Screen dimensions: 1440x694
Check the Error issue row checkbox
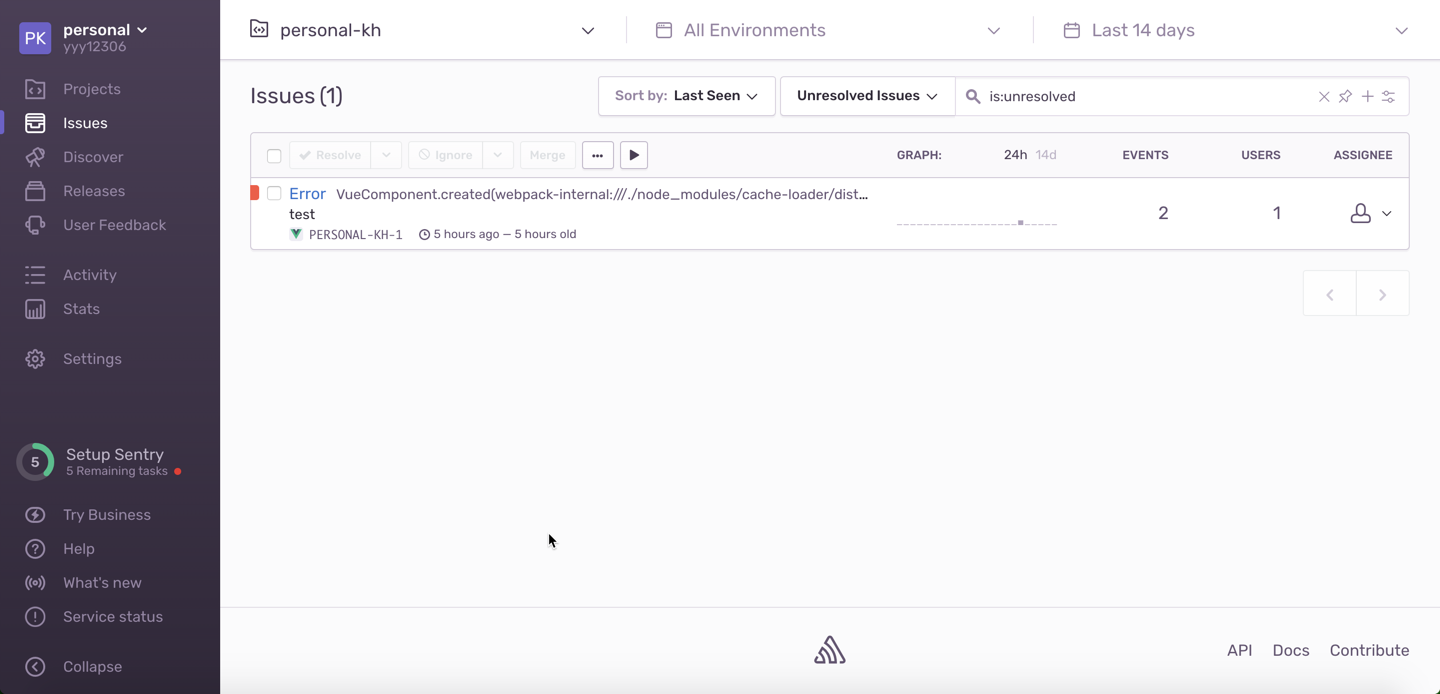click(x=274, y=194)
